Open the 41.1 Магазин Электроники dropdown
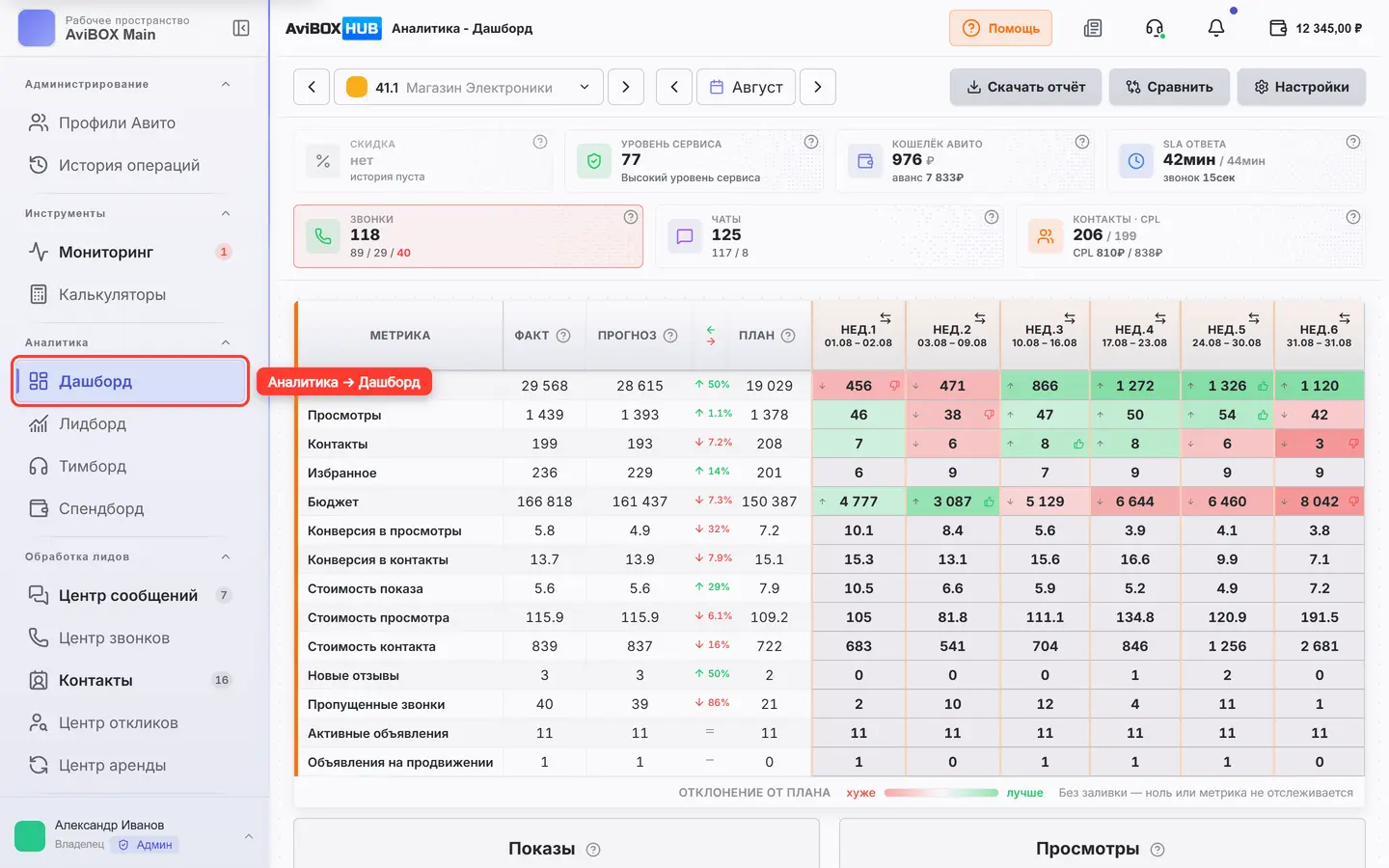1389x868 pixels. (469, 87)
